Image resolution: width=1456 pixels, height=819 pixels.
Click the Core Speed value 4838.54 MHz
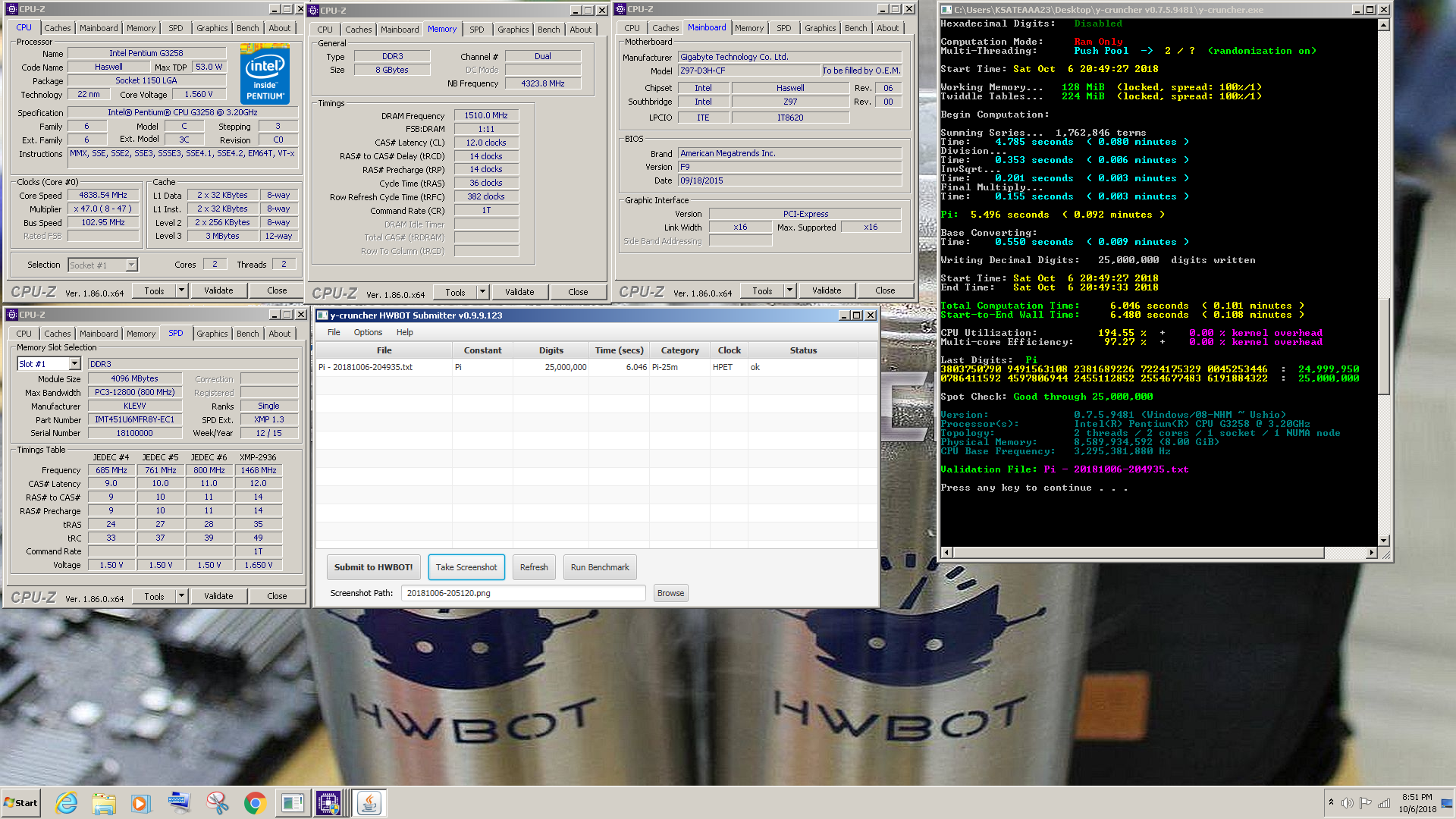pyautogui.click(x=103, y=196)
